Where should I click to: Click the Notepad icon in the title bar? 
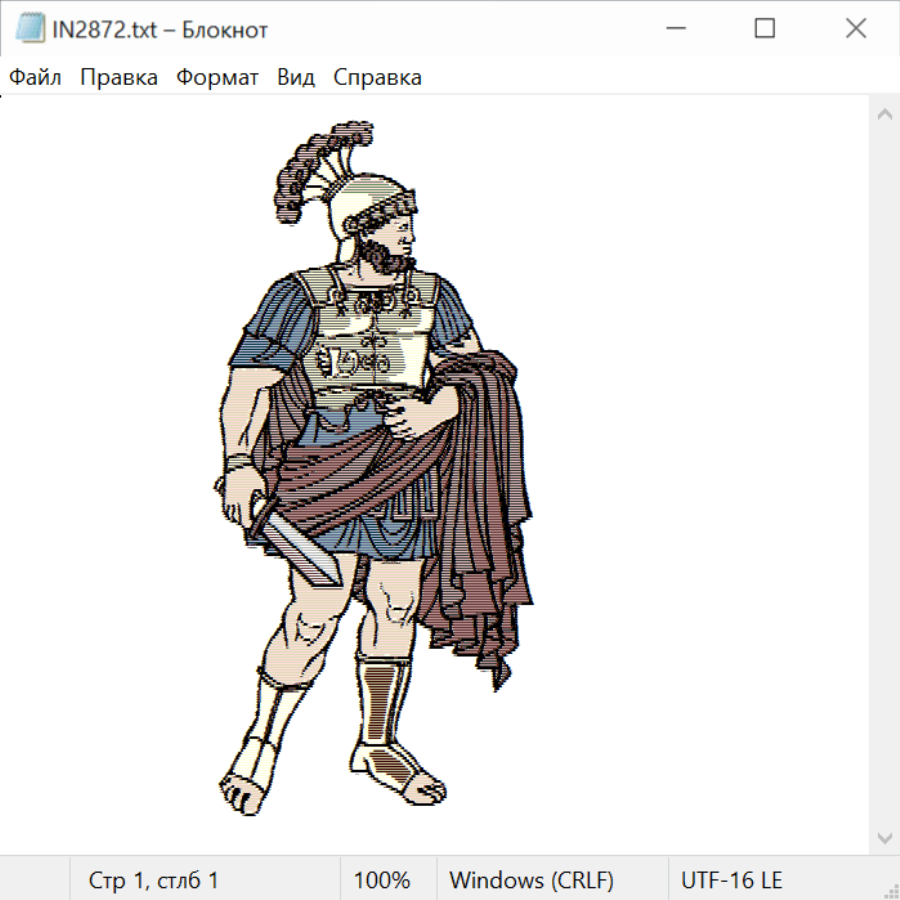click(x=29, y=29)
